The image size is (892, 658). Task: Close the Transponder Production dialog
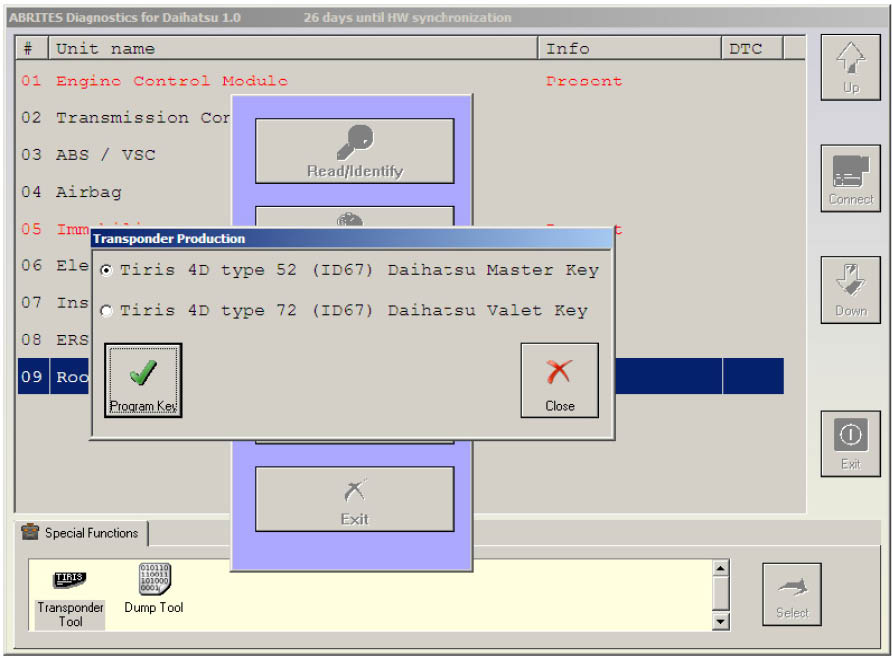(559, 380)
